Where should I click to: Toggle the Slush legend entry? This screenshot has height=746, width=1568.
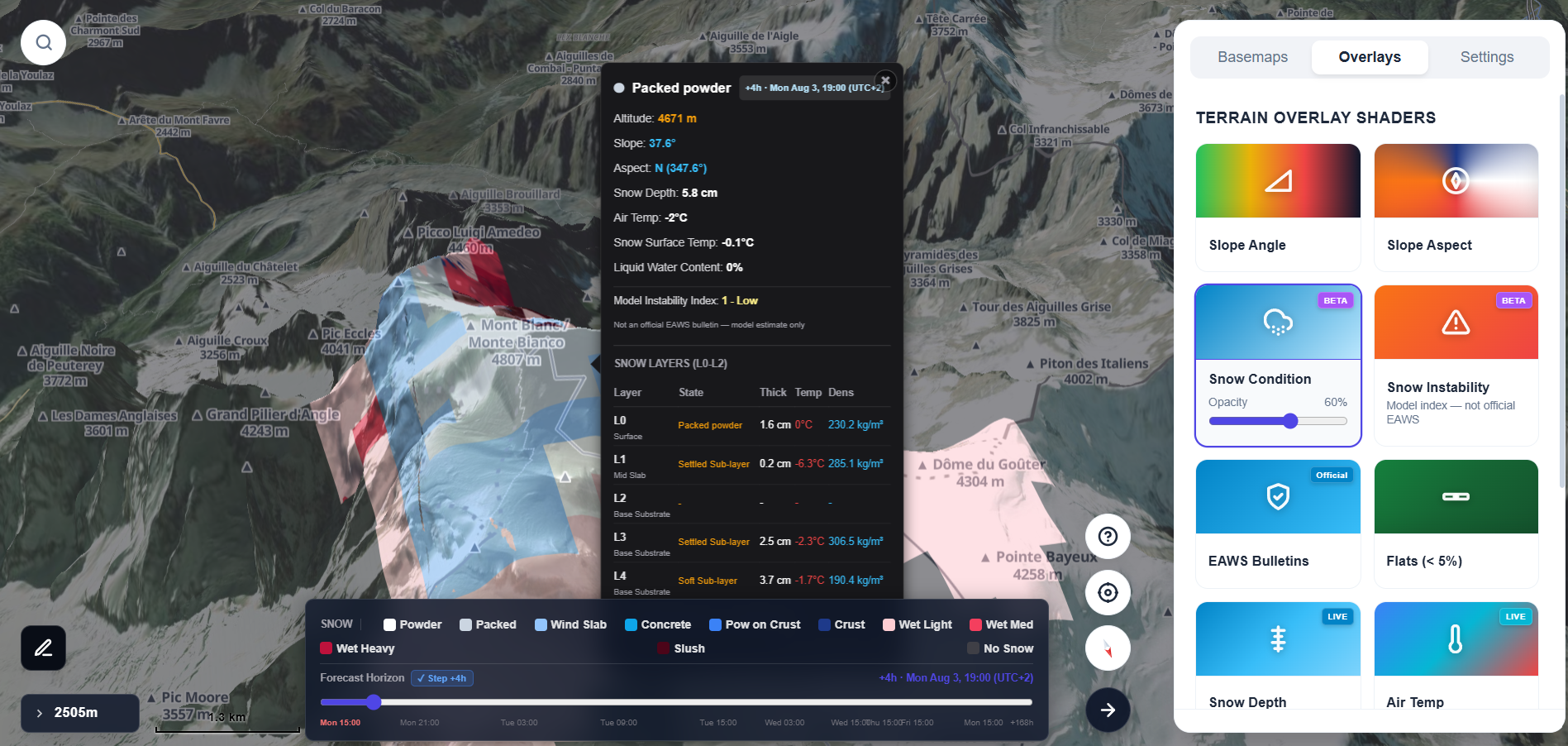point(681,648)
